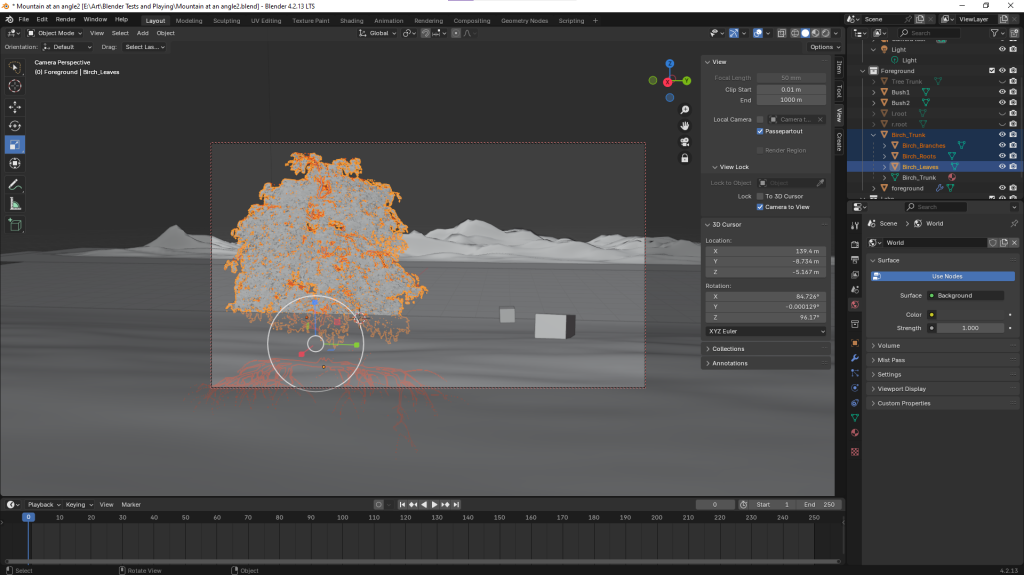Click the world Color swatch field
The image size is (1024, 575).
click(x=970, y=315)
